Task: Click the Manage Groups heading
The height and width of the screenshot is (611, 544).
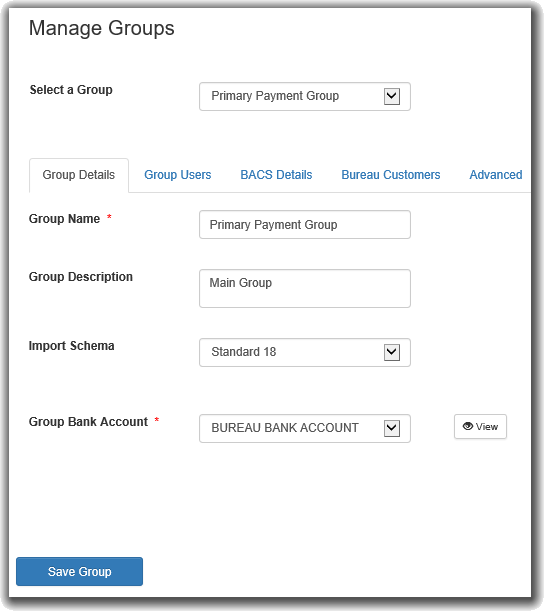Action: coord(102,28)
